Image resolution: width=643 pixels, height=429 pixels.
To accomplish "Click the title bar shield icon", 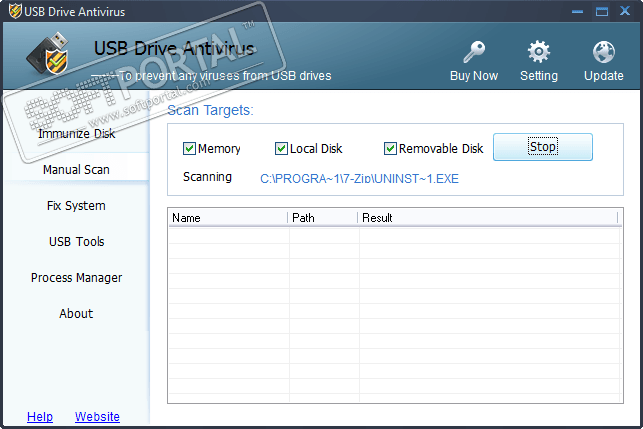I will point(15,11).
